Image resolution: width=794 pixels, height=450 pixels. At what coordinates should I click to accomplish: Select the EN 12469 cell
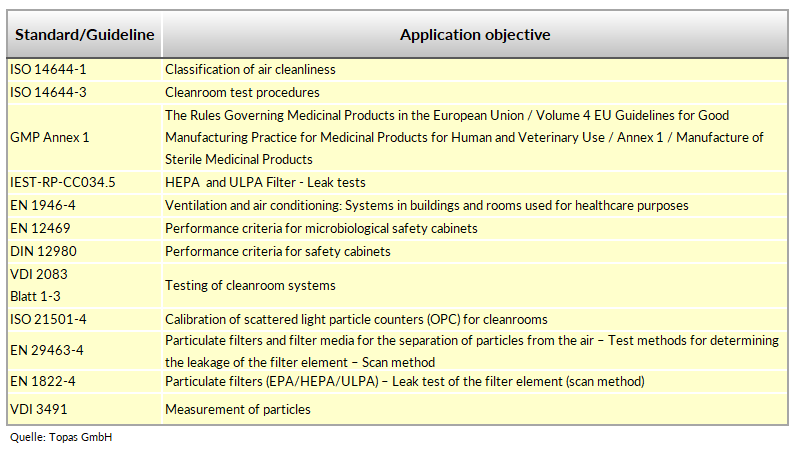coord(85,228)
